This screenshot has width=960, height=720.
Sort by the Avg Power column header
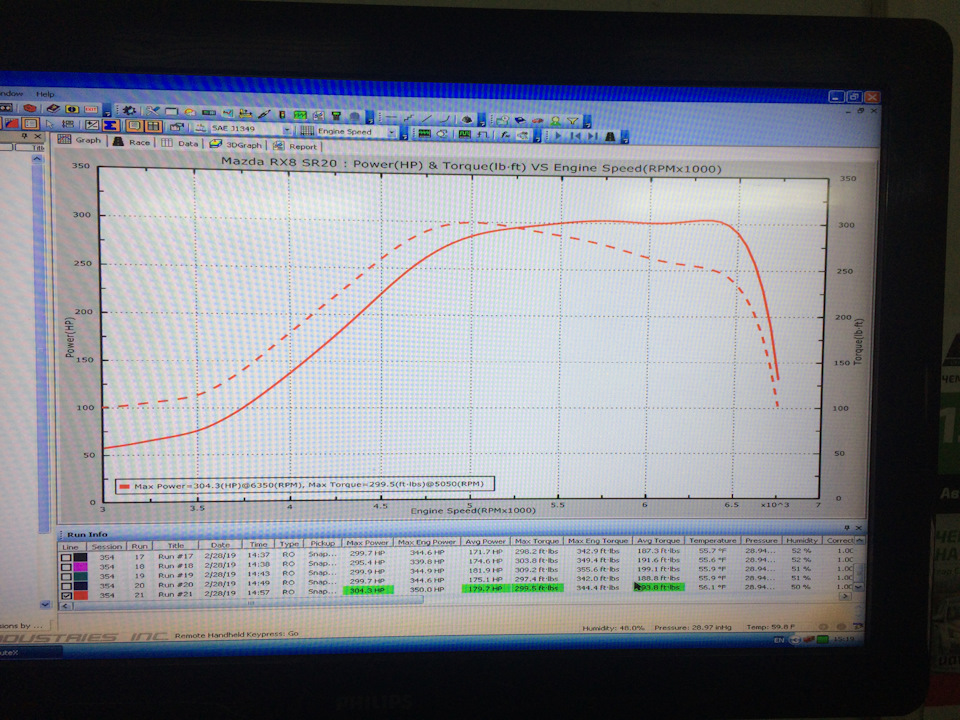click(x=485, y=542)
